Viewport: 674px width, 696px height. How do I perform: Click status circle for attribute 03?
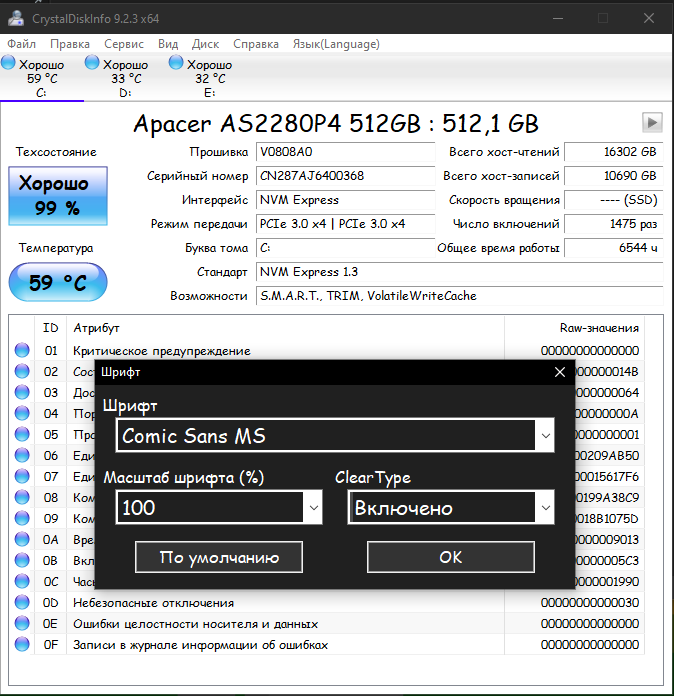(x=22, y=392)
